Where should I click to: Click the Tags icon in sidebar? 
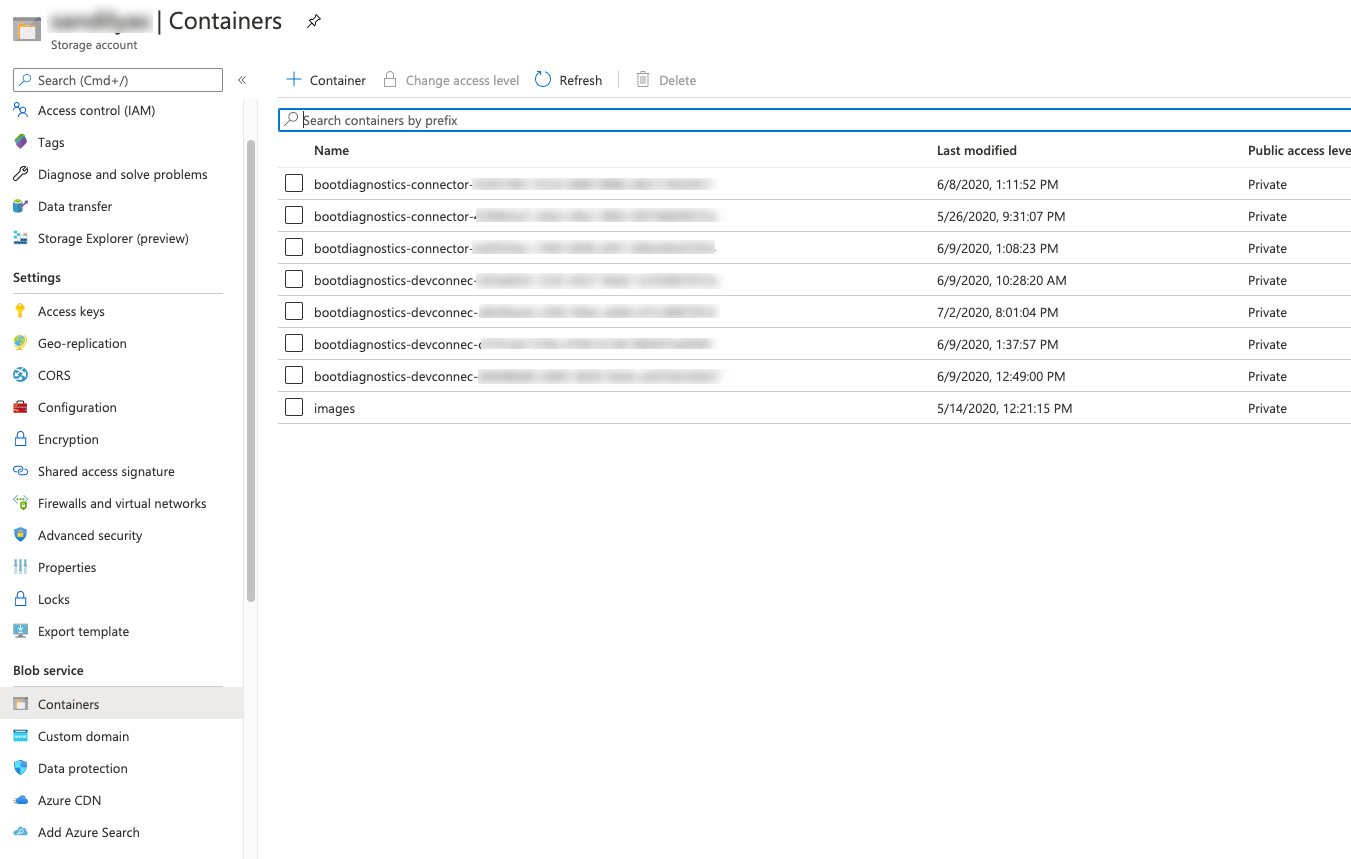(x=20, y=142)
